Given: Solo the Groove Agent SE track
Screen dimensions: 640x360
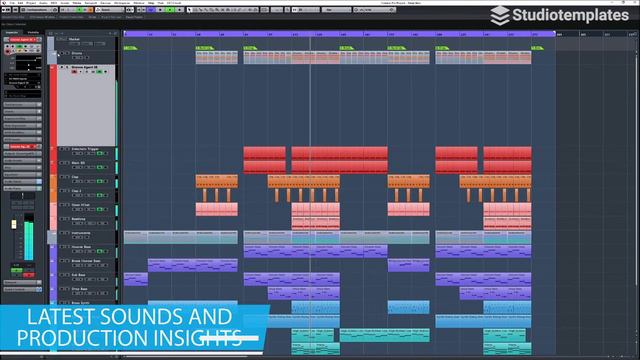Looking at the screenshot, I should pos(67,67).
